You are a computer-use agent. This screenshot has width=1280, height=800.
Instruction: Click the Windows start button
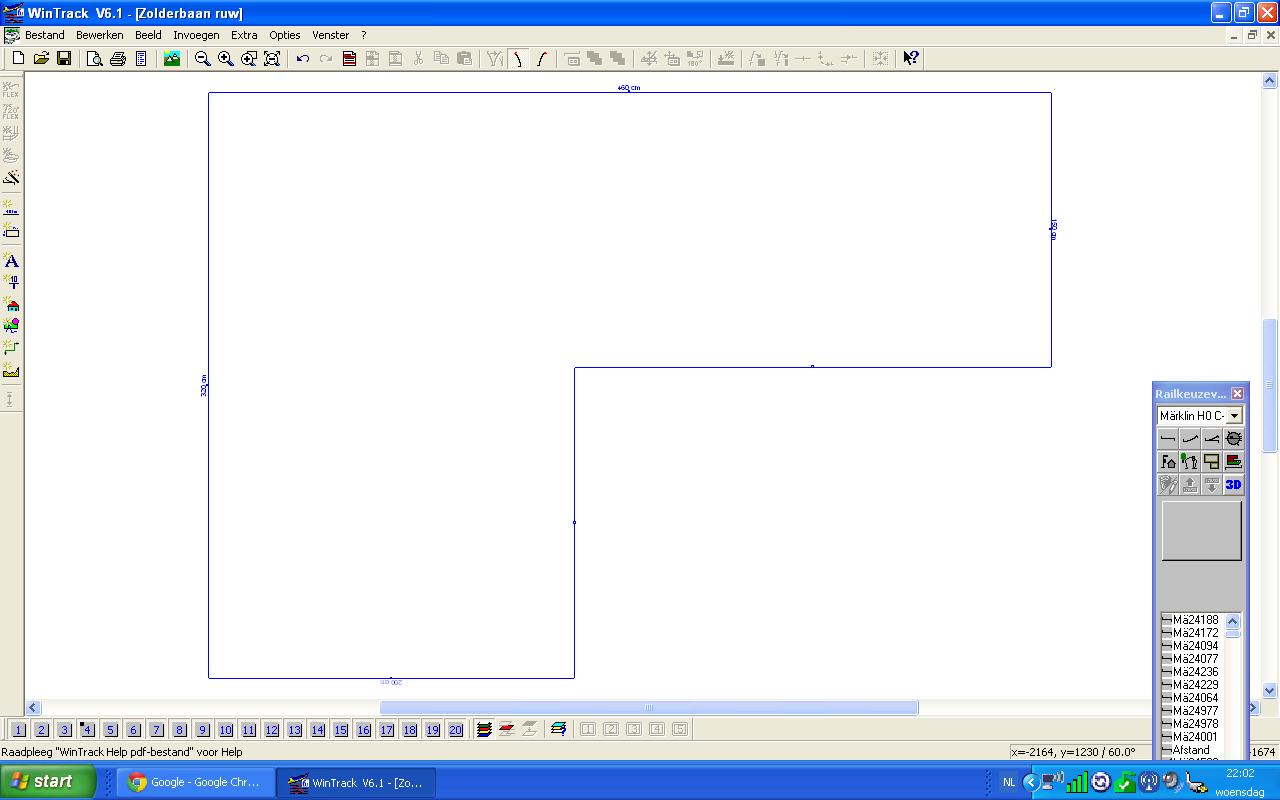tap(48, 781)
